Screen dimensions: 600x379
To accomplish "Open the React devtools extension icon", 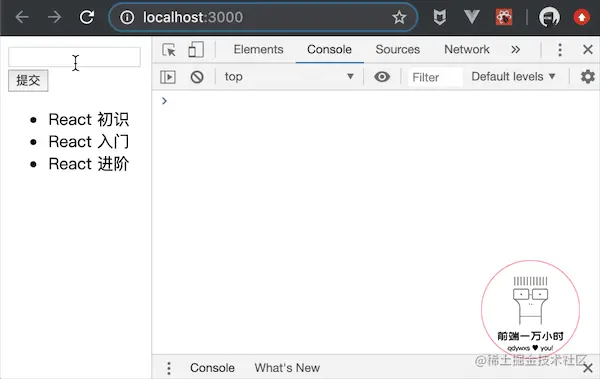I will pos(504,17).
